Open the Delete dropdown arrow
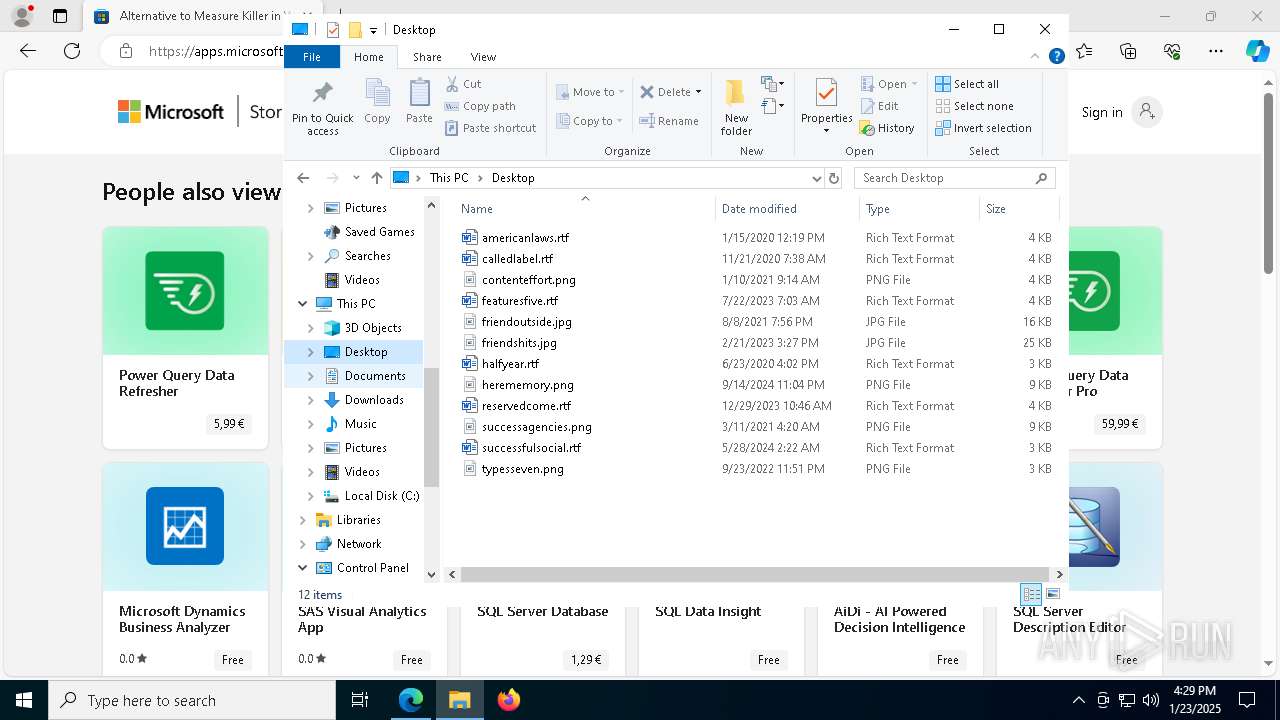 pyautogui.click(x=698, y=92)
